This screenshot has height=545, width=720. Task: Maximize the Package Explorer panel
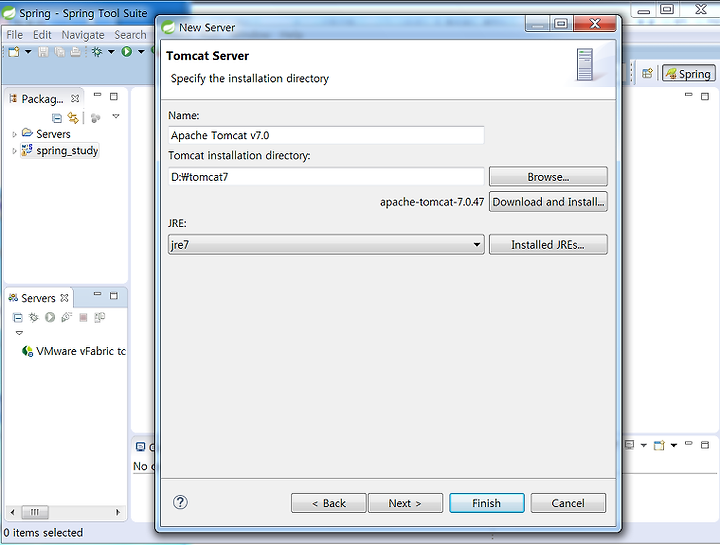tap(114, 96)
